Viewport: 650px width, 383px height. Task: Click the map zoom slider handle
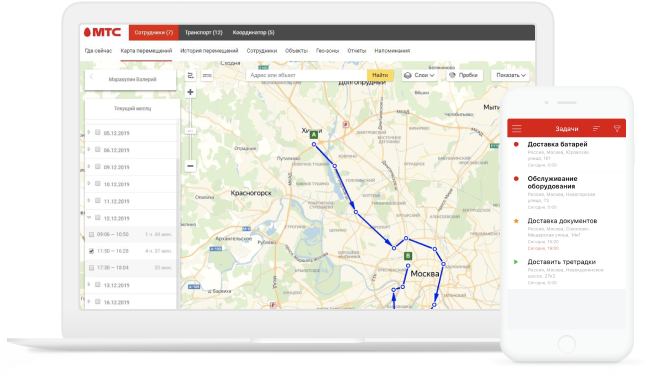click(190, 131)
